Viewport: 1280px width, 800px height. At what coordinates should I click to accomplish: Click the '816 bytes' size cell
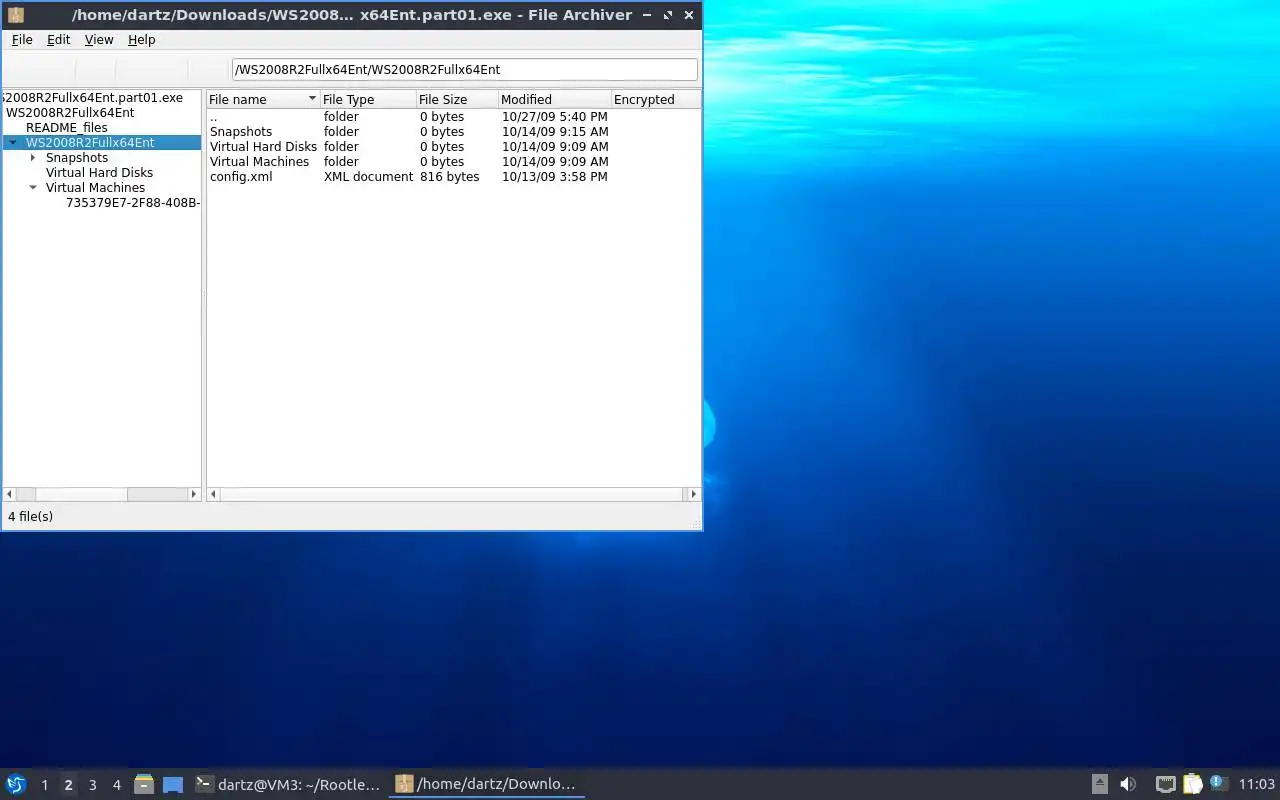point(449,177)
